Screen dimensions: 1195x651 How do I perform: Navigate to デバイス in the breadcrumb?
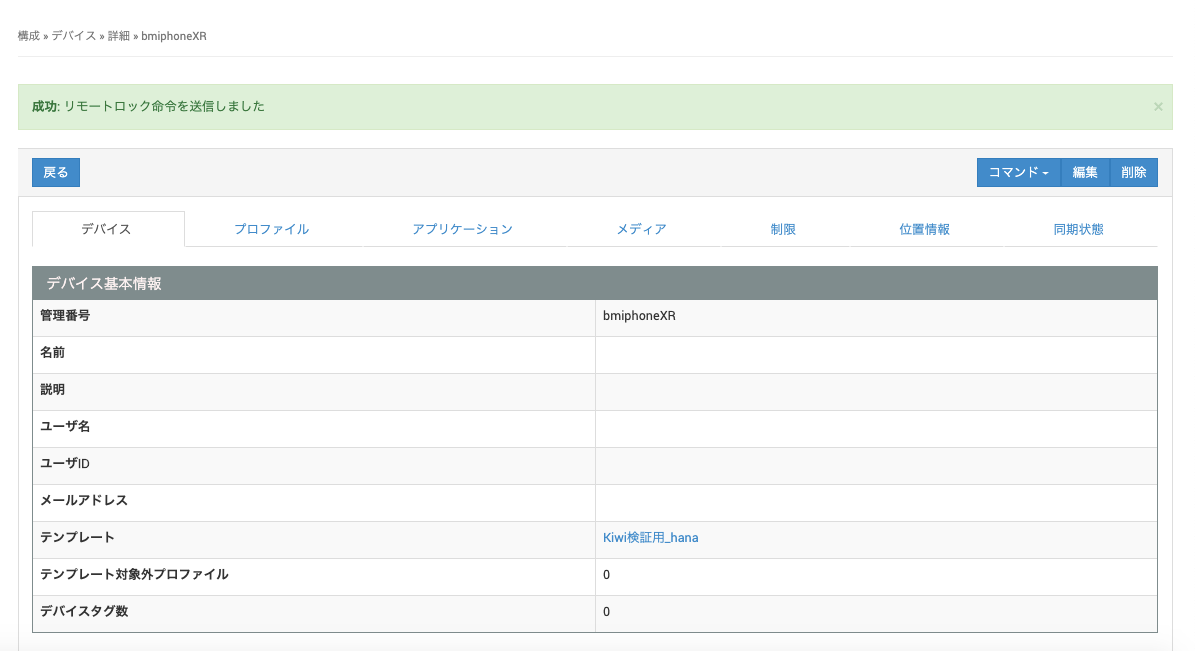(x=74, y=36)
